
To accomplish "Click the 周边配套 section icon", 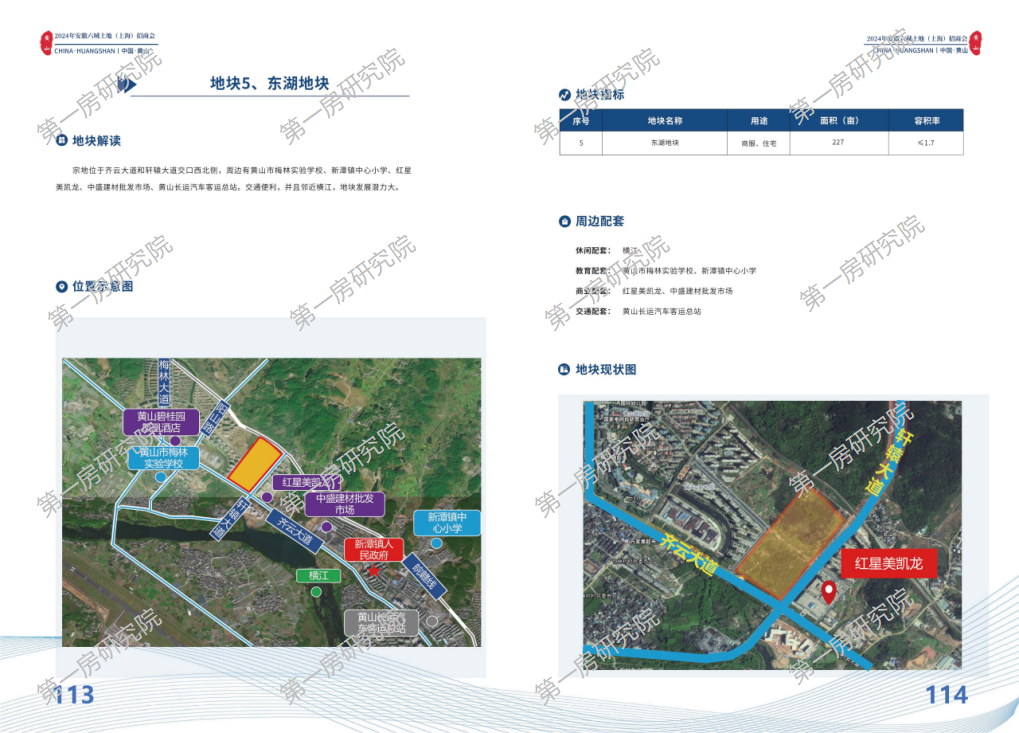I will pyautogui.click(x=565, y=221).
